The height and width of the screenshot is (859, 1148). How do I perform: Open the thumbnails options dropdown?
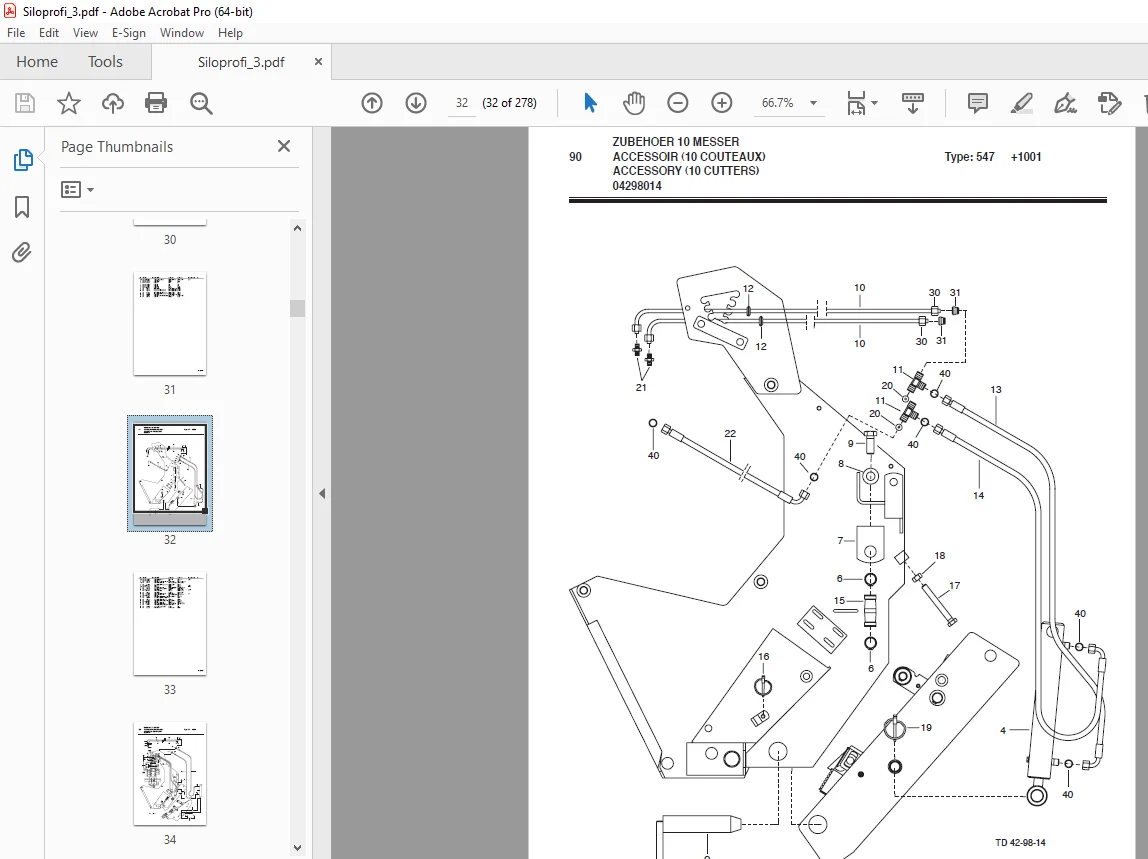78,190
